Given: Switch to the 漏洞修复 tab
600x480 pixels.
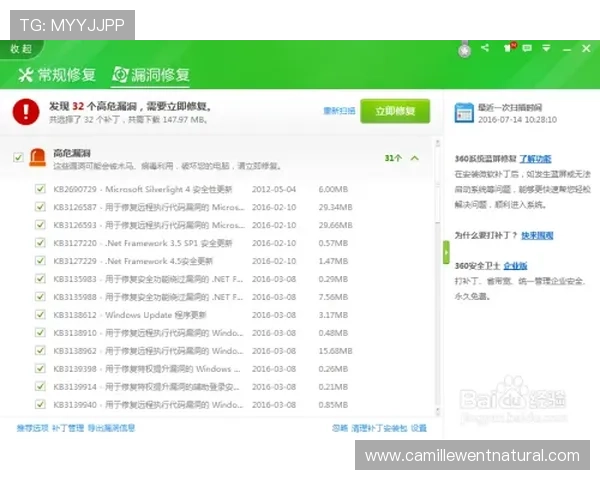Looking at the screenshot, I should (151, 75).
